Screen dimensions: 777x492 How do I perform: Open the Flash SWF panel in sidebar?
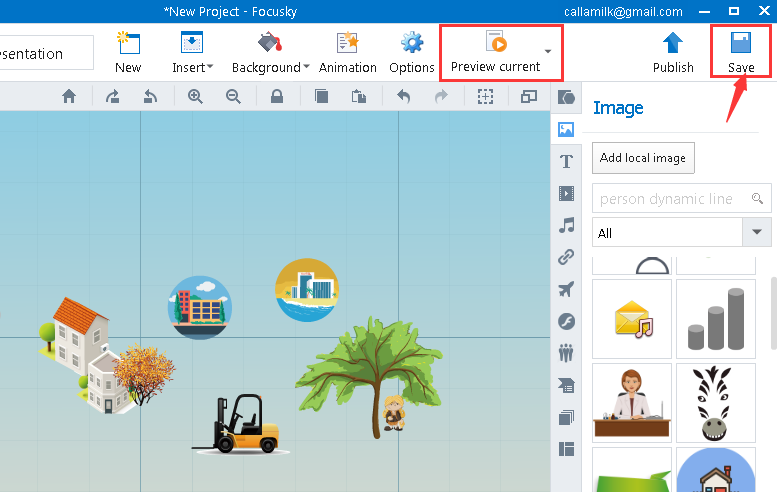coord(566,321)
